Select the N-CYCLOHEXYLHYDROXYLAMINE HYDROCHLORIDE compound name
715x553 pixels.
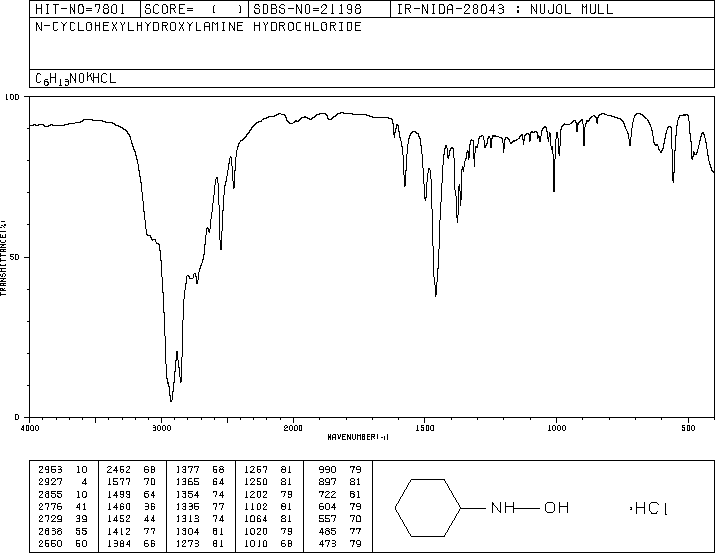[x=198, y=27]
